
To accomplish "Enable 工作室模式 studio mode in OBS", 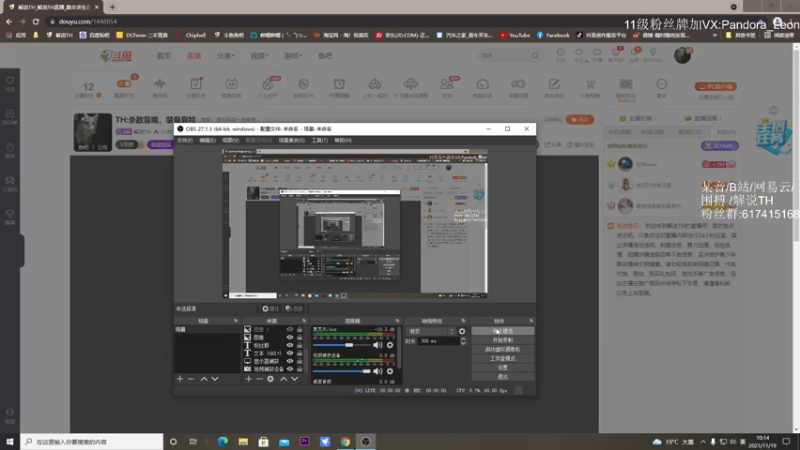I will click(x=503, y=359).
